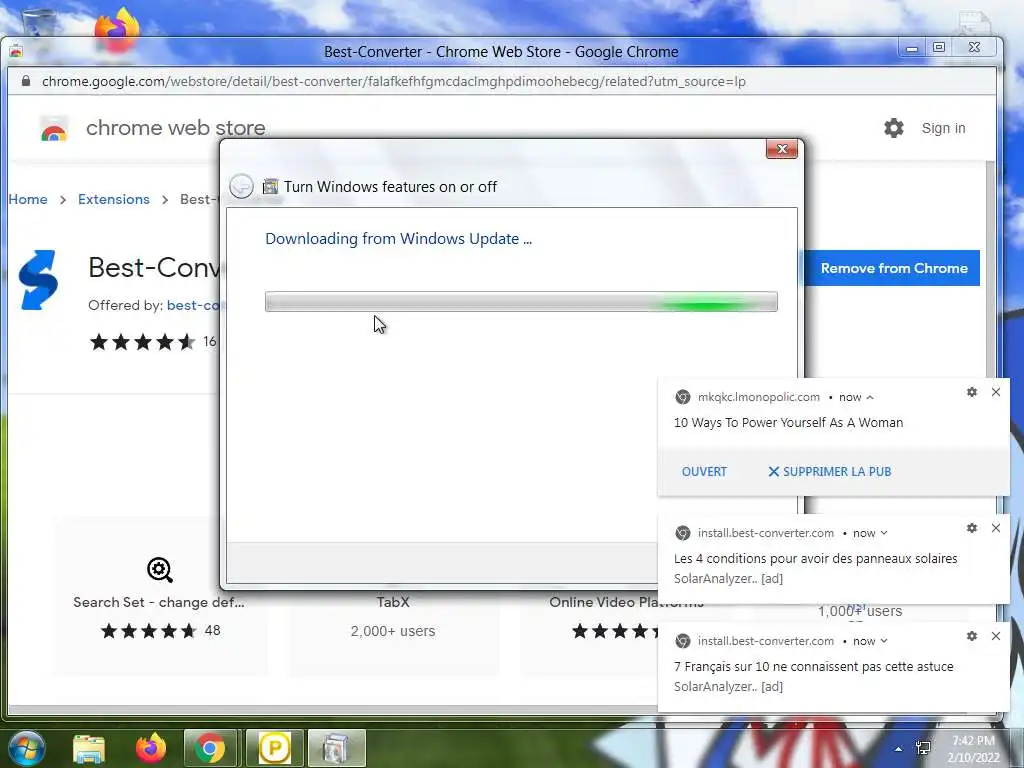1024x768 pixels.
Task: Open the Firefox desktop shortcut
Action: [x=118, y=29]
